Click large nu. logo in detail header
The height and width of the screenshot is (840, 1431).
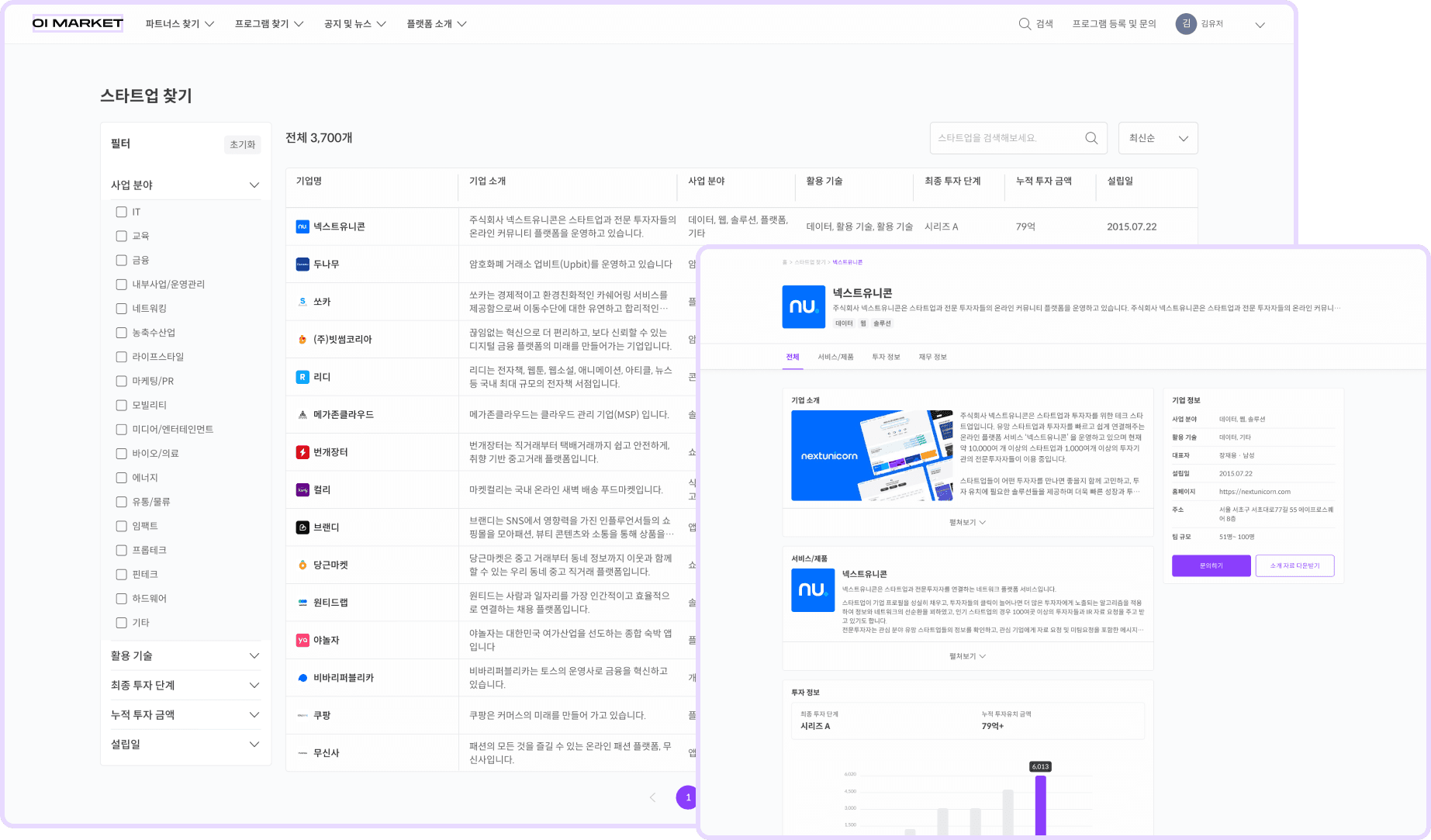[804, 306]
